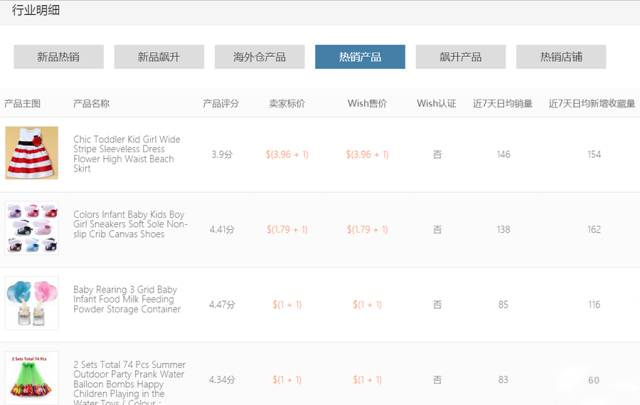This screenshot has width=640, height=405.
Task: Click Wish认证 否 in the sneakers row
Action: [437, 229]
